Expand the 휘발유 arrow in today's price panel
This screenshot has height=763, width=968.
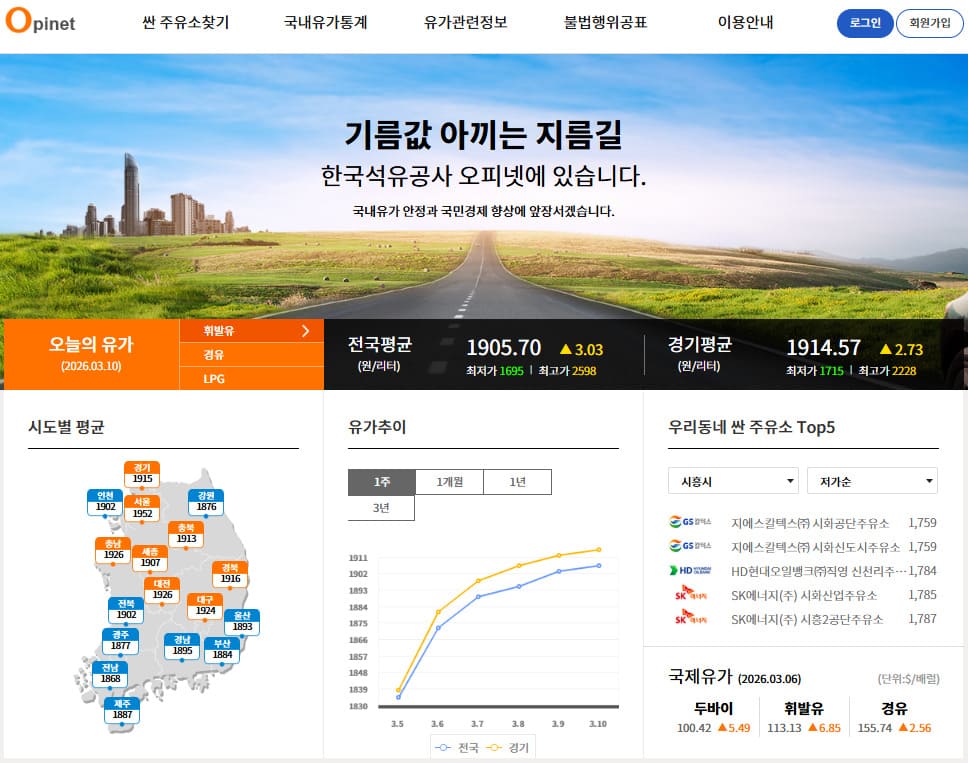point(307,331)
